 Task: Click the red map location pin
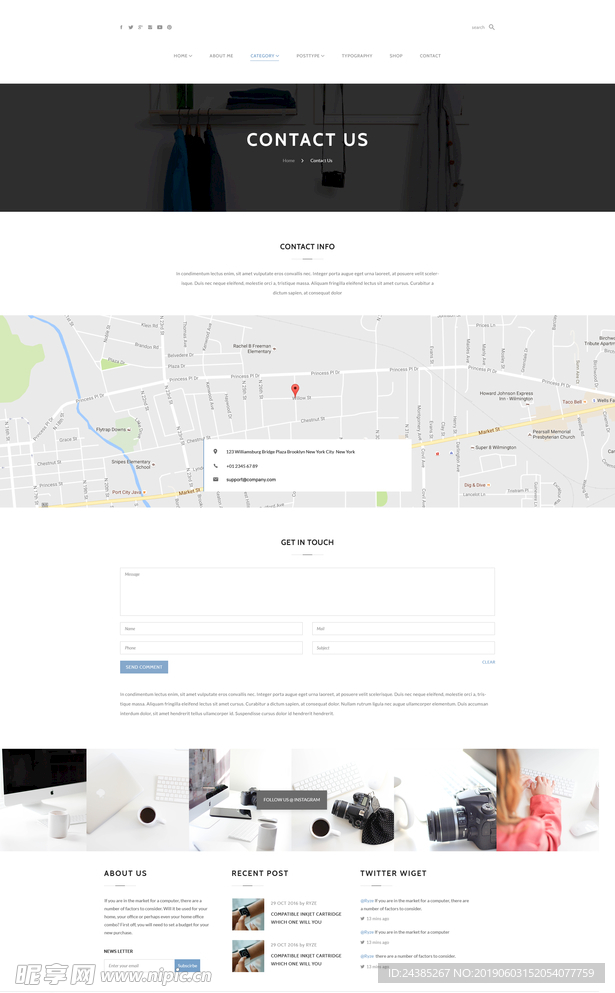pyautogui.click(x=295, y=390)
